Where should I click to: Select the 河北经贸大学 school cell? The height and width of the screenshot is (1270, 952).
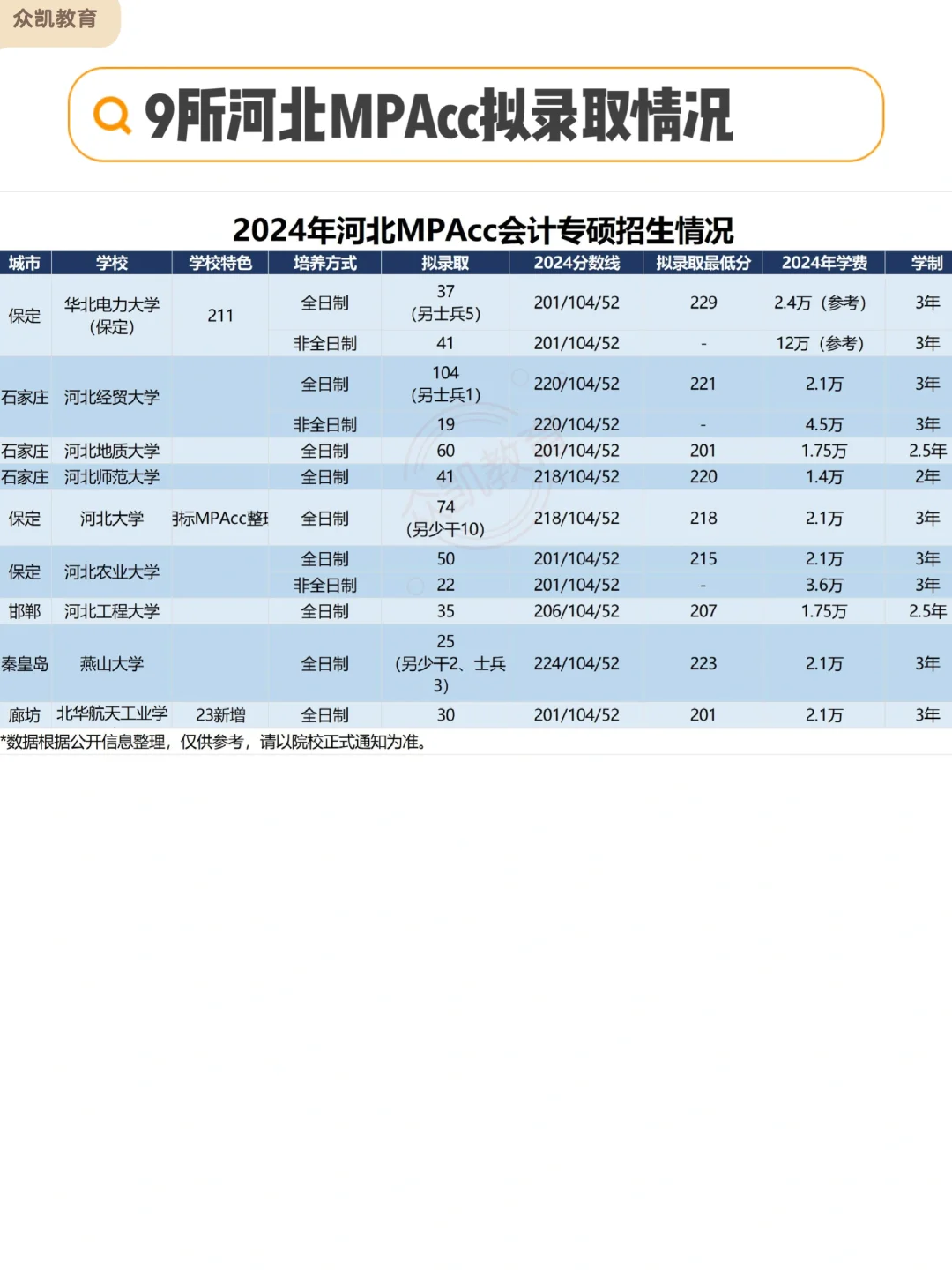pyautogui.click(x=112, y=397)
